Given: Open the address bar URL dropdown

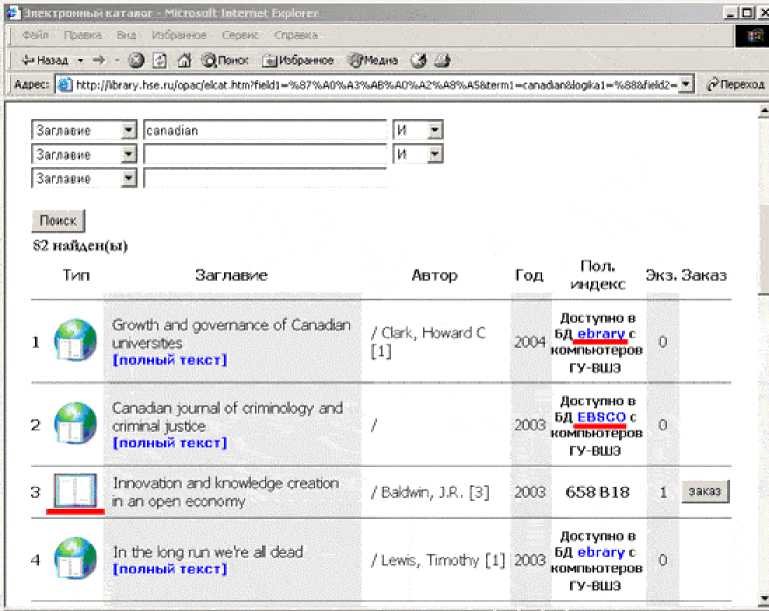Looking at the screenshot, I should 686,85.
